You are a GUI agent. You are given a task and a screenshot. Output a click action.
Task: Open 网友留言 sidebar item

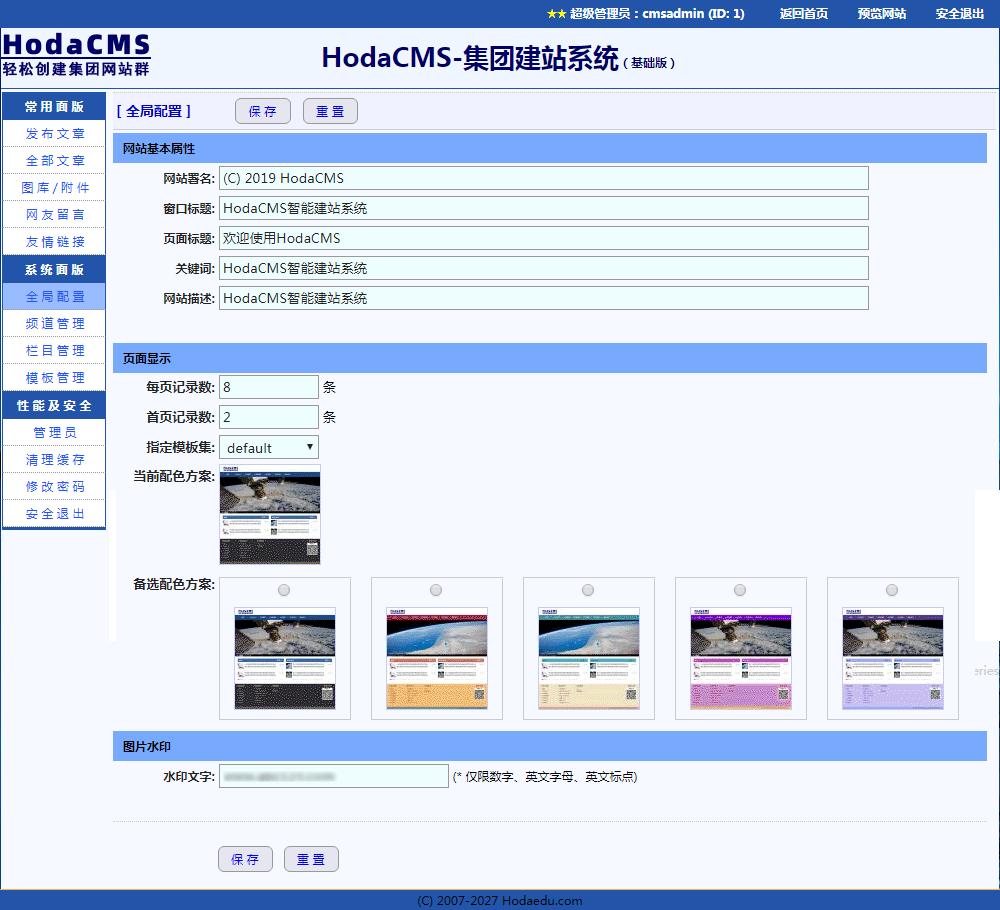[x=54, y=215]
